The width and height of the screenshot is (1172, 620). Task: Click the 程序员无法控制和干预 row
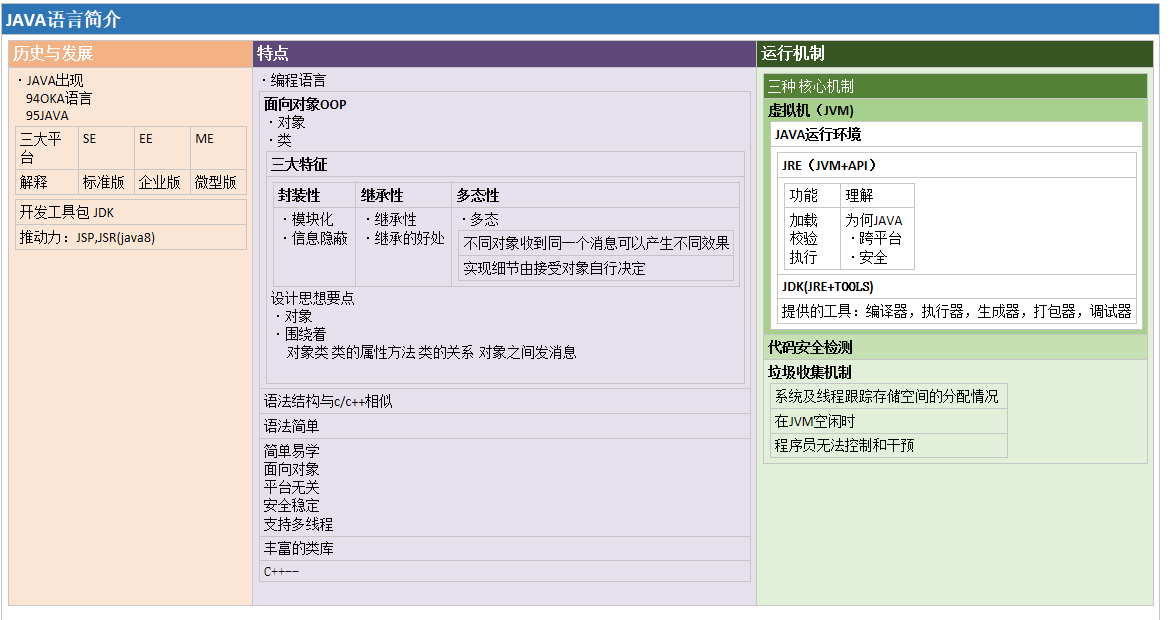click(886, 445)
